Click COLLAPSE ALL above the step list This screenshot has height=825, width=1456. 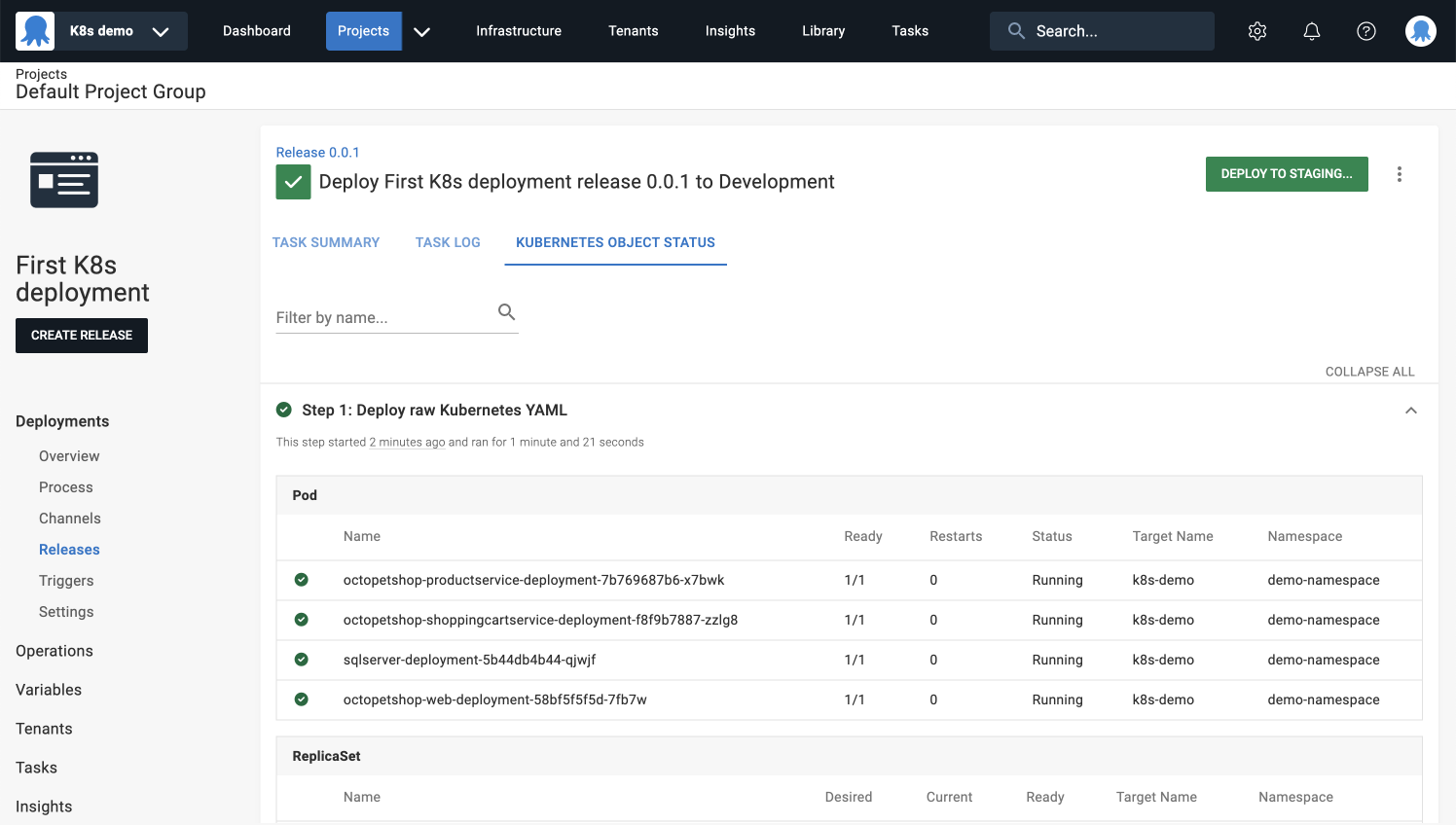point(1369,371)
